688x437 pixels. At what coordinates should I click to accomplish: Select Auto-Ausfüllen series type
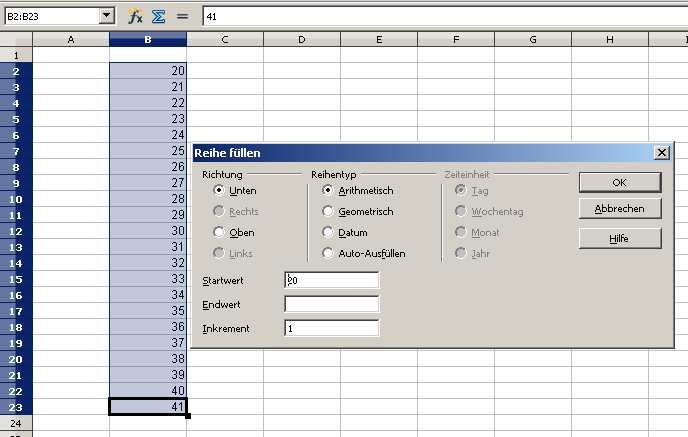point(328,254)
